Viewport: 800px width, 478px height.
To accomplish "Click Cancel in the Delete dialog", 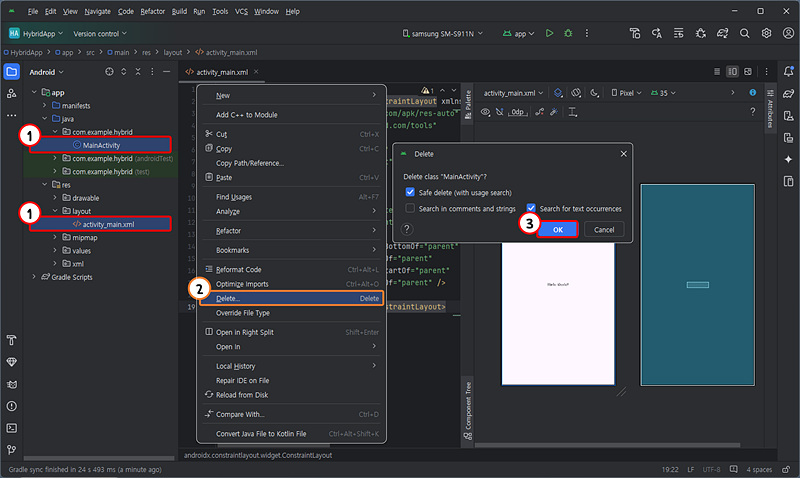I will [604, 230].
